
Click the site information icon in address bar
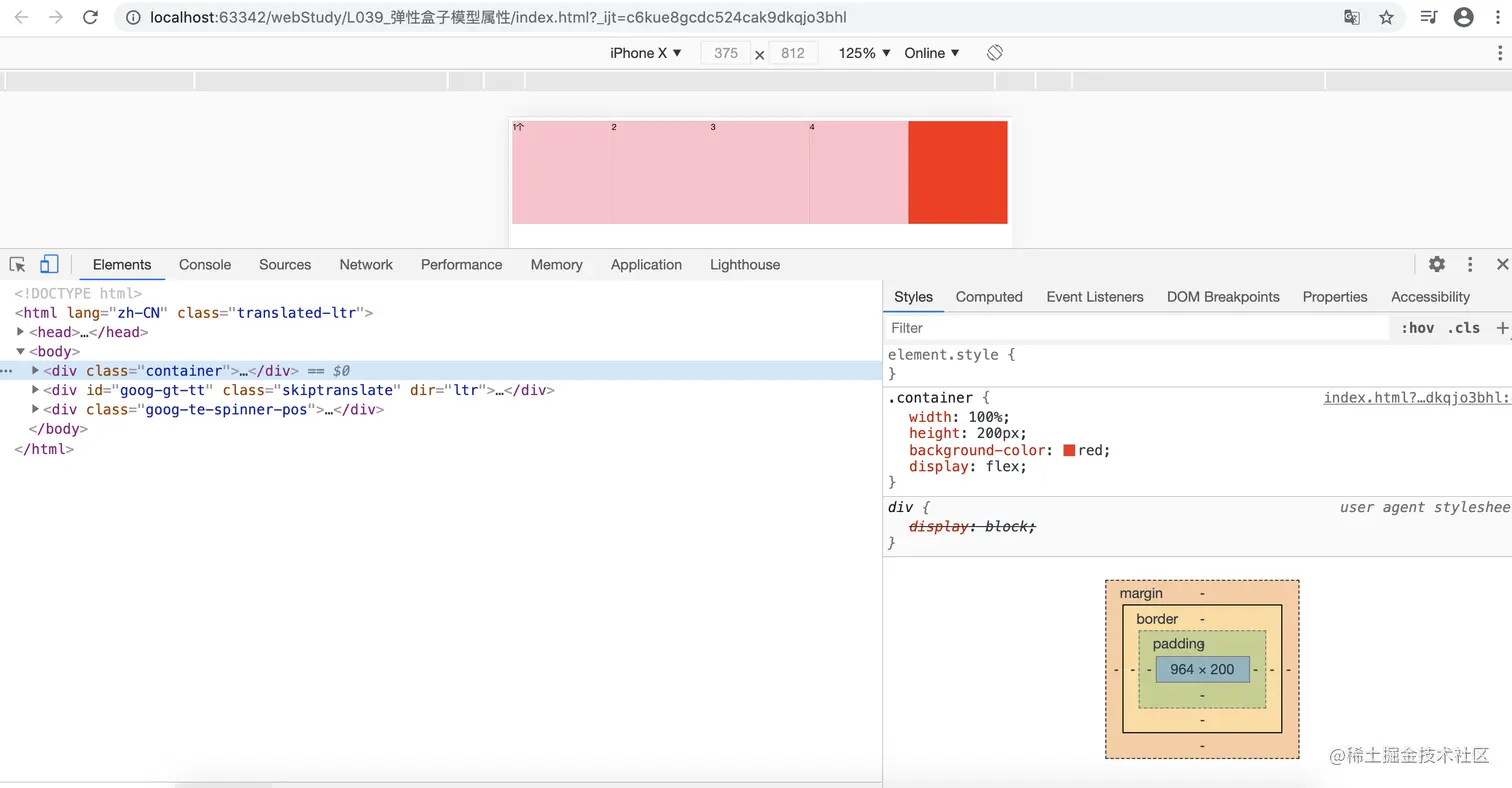tap(134, 17)
